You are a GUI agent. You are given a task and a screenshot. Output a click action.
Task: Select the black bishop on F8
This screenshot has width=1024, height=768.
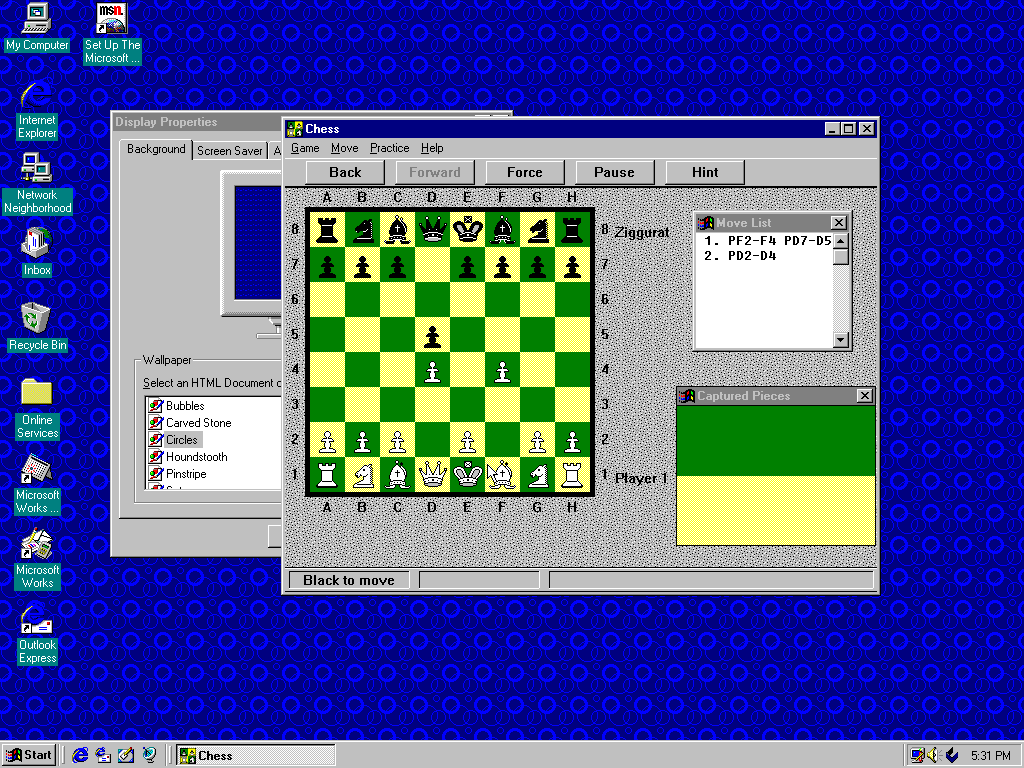pyautogui.click(x=502, y=230)
